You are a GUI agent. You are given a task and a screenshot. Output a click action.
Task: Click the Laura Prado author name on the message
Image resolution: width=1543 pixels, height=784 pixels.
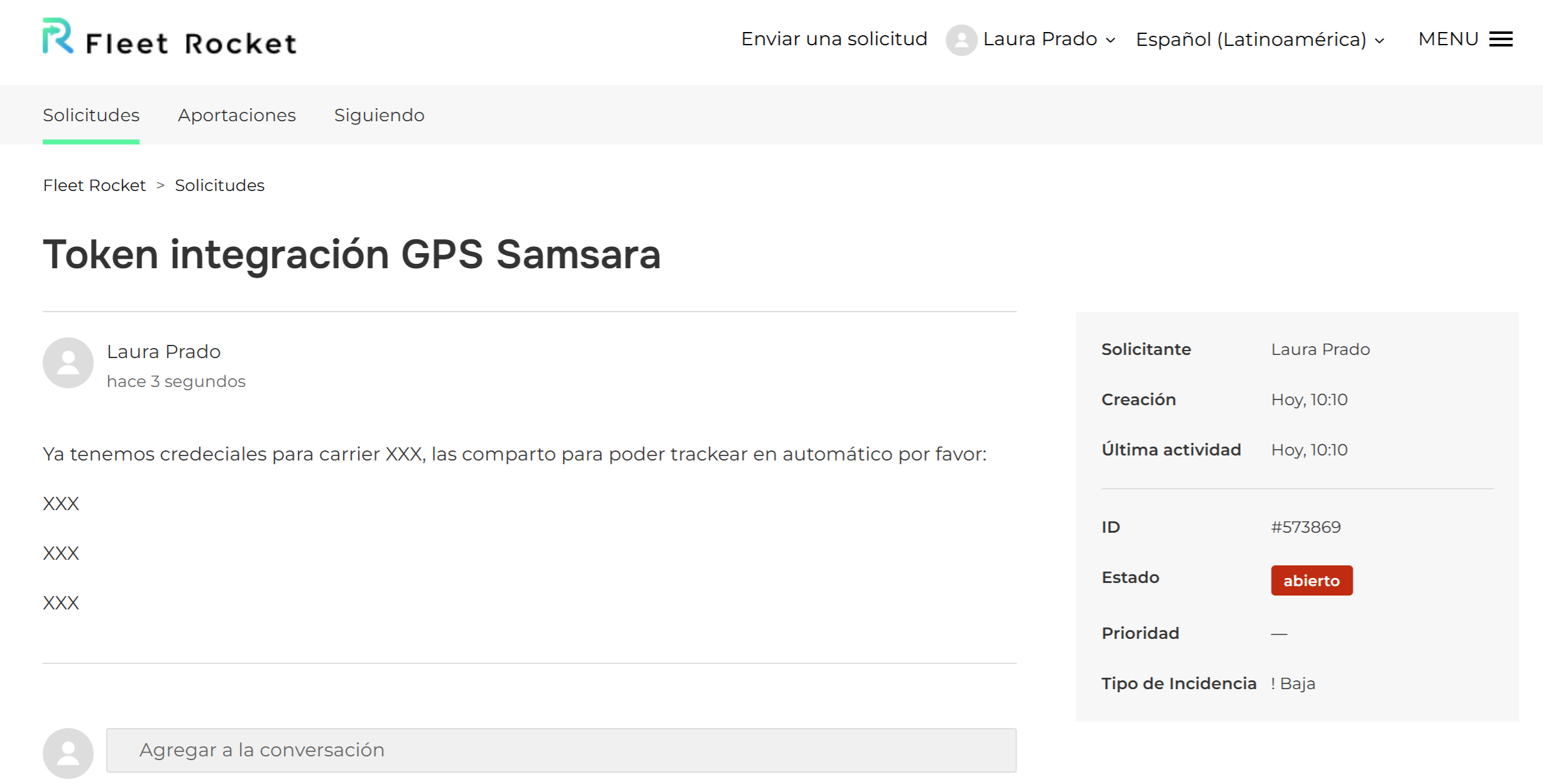163,351
